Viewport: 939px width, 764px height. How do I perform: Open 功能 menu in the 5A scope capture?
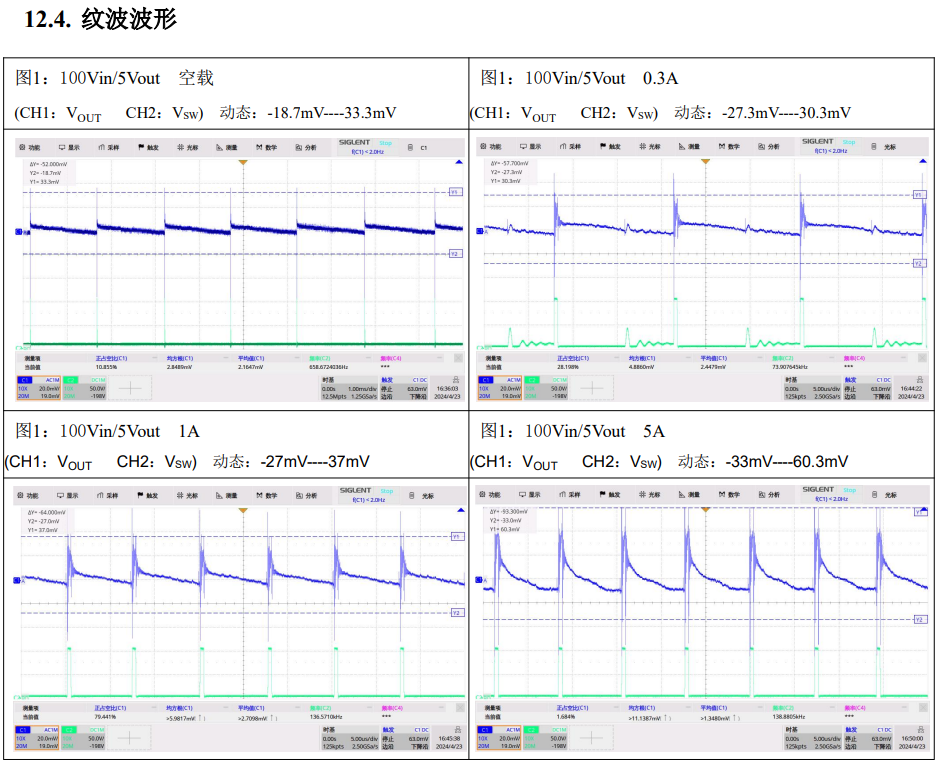click(x=490, y=495)
